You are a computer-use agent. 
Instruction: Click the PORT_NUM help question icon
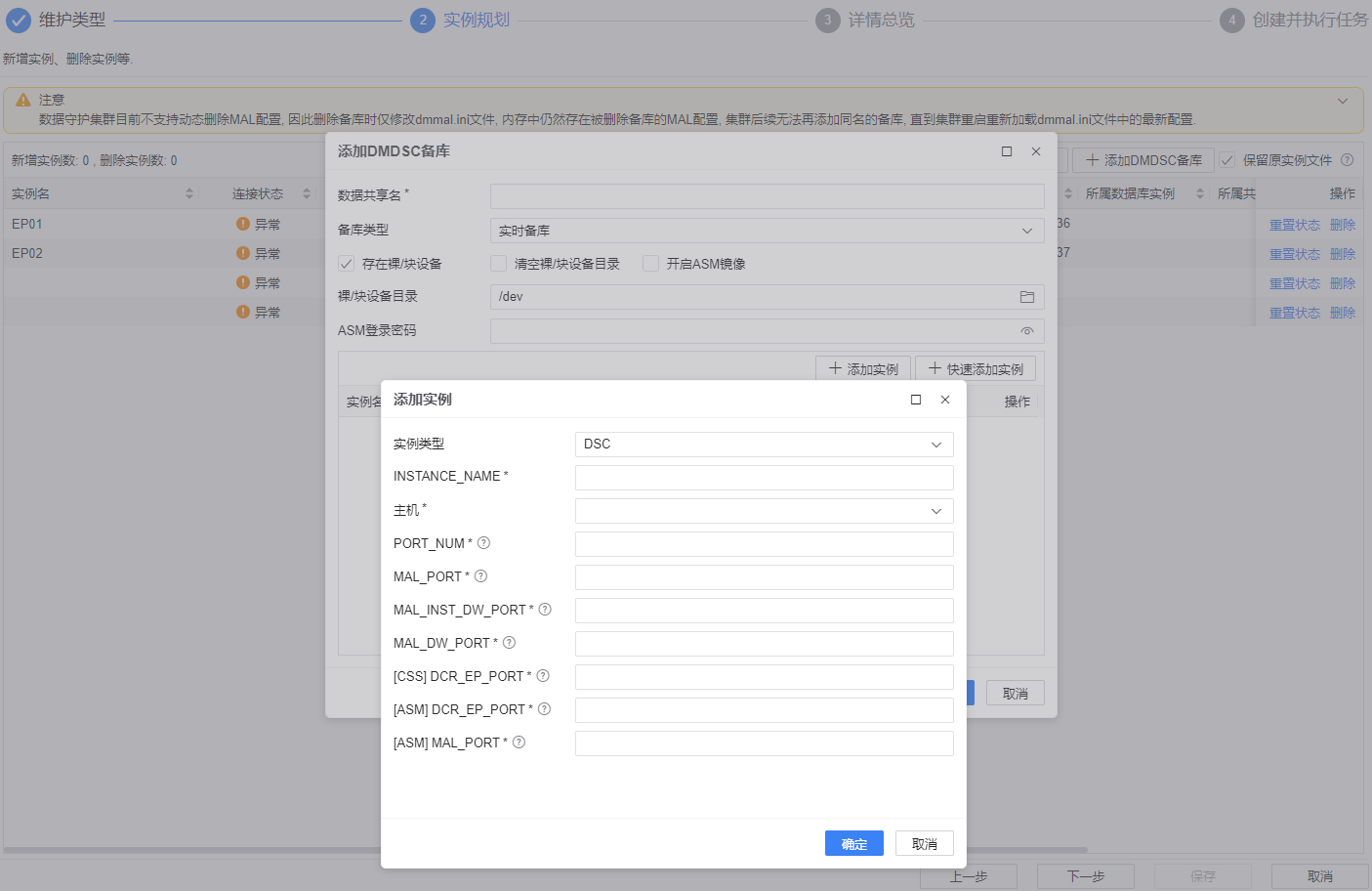tap(483, 543)
